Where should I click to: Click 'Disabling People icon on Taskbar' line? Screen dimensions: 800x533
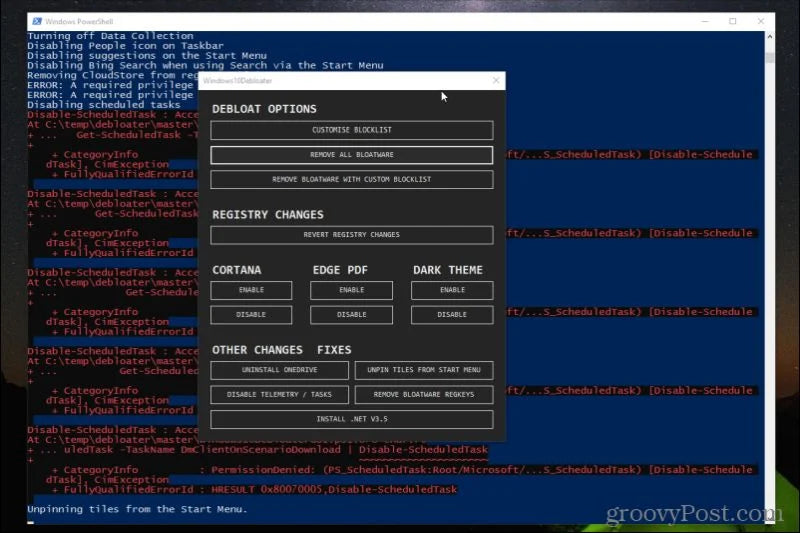(x=126, y=46)
